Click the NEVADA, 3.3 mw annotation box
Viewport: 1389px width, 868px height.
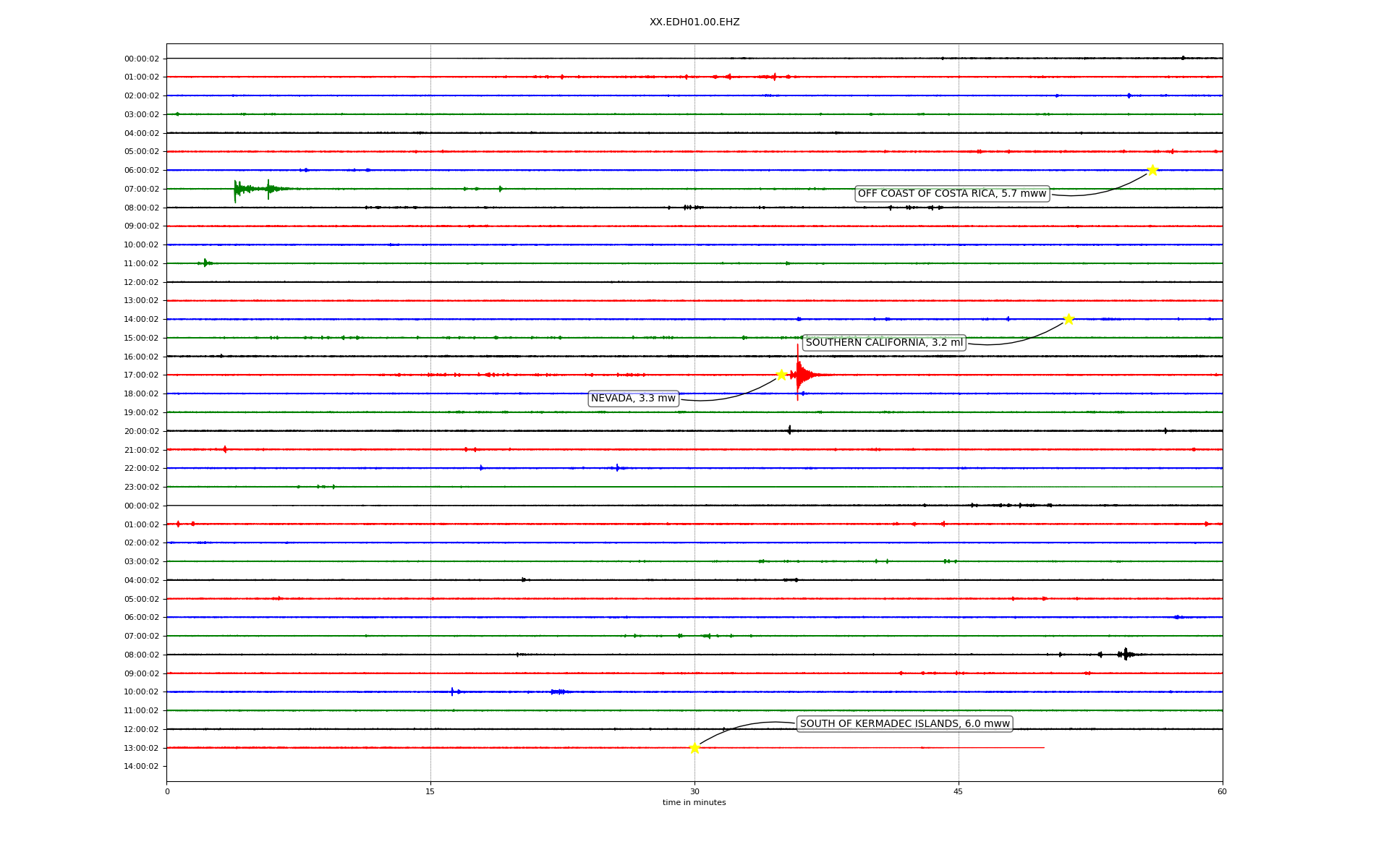(633, 399)
